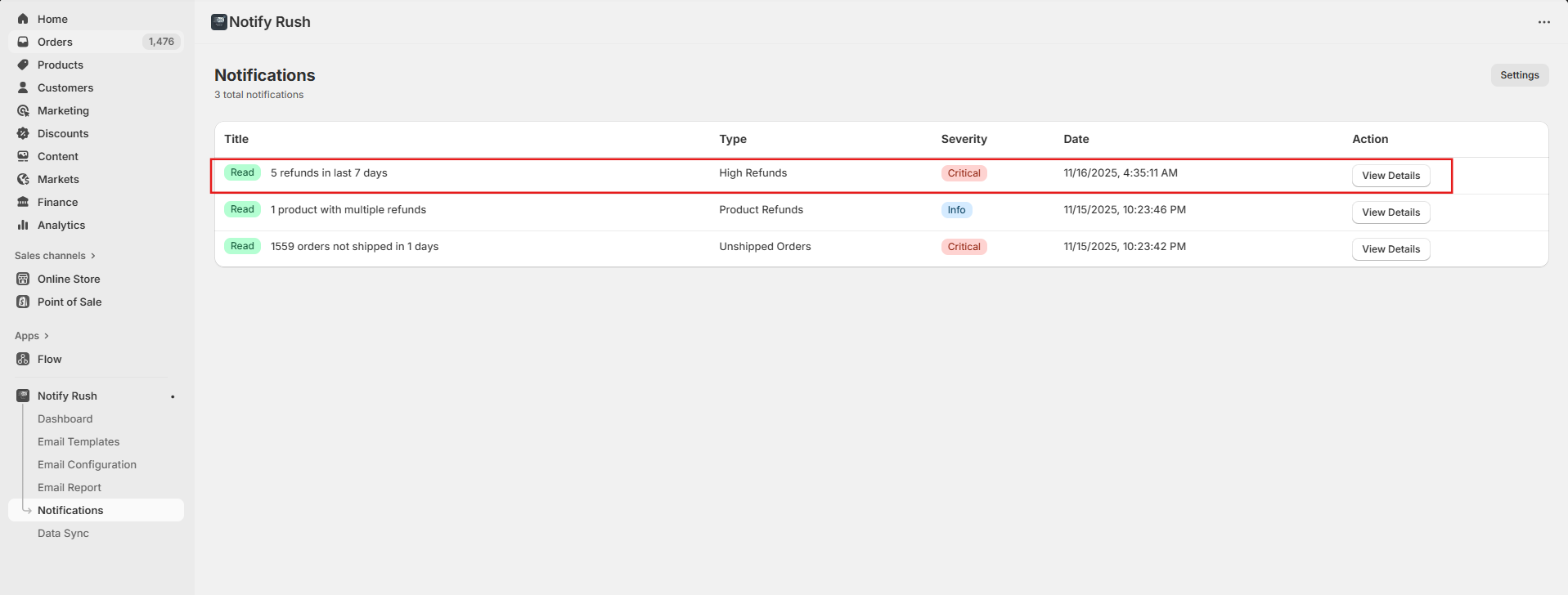This screenshot has height=595, width=1568.
Task: Click the Flow app icon
Action: pyautogui.click(x=23, y=359)
